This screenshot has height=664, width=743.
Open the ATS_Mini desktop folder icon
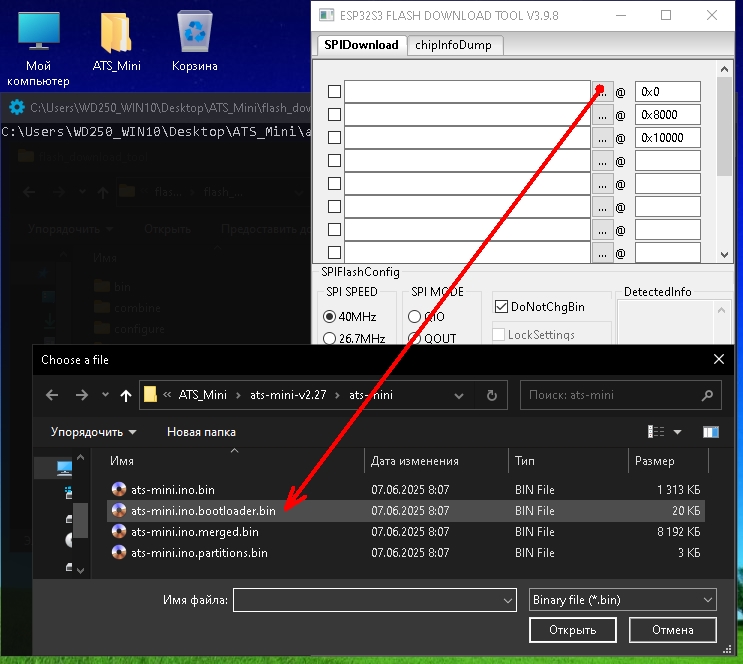117,40
